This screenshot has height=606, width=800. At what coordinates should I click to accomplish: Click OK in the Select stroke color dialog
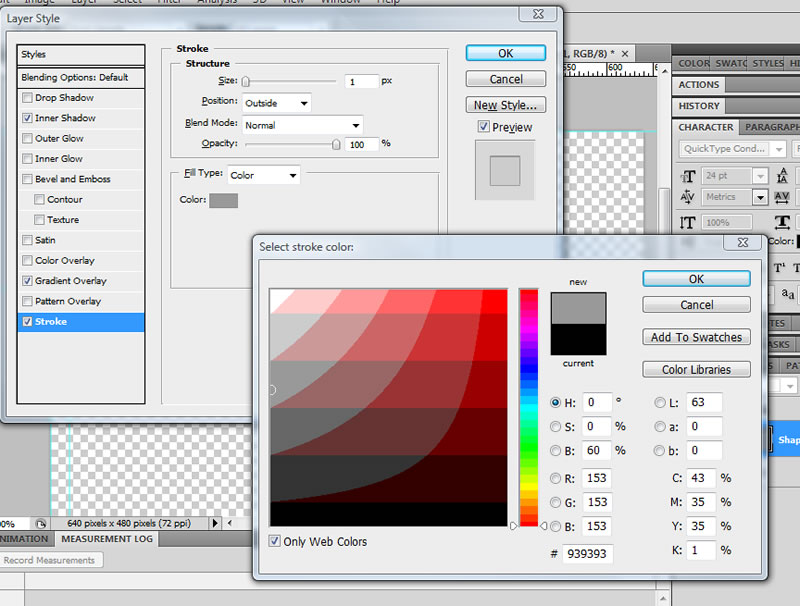click(696, 279)
